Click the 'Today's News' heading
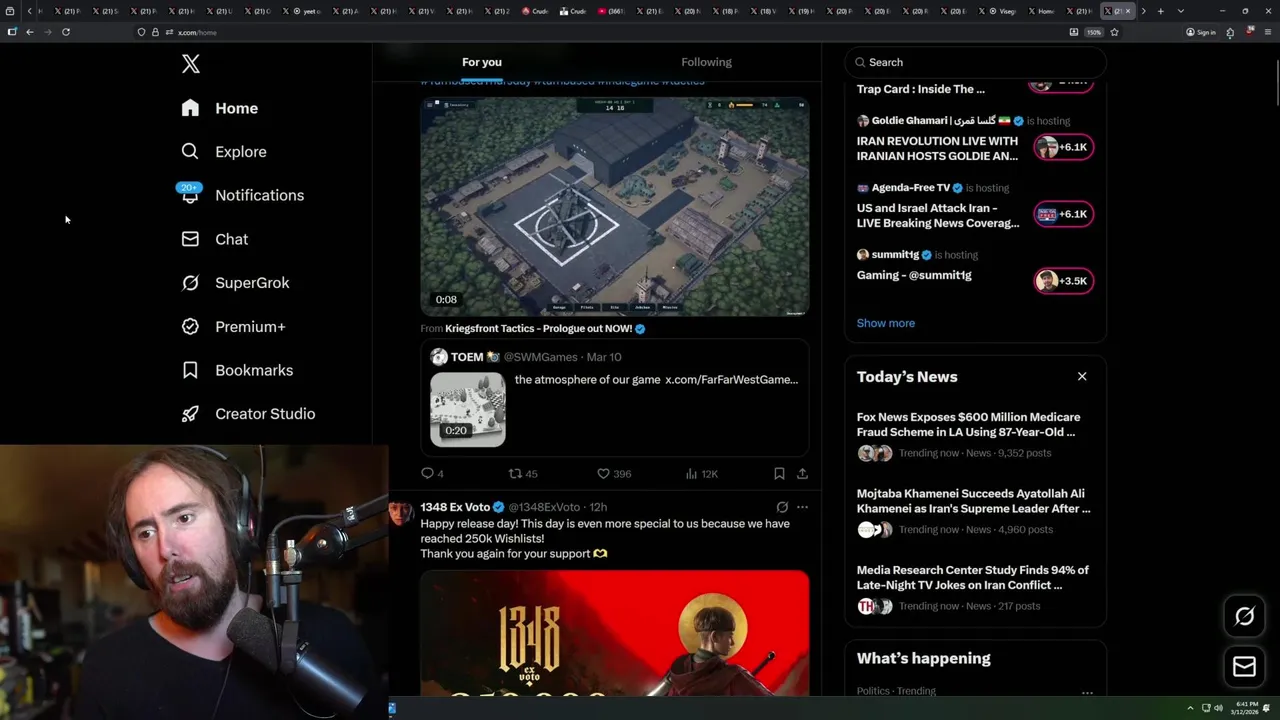Image resolution: width=1280 pixels, height=720 pixels. click(x=907, y=377)
